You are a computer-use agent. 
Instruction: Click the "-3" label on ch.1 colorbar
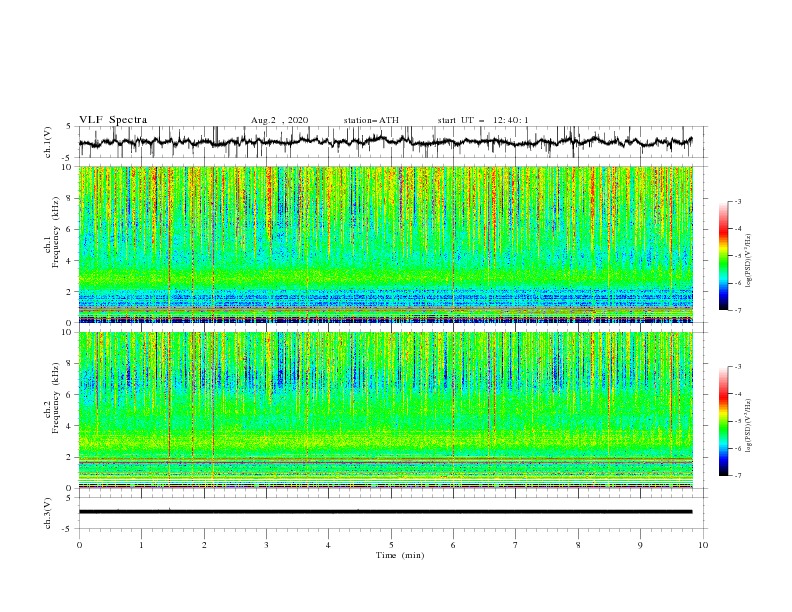738,201
